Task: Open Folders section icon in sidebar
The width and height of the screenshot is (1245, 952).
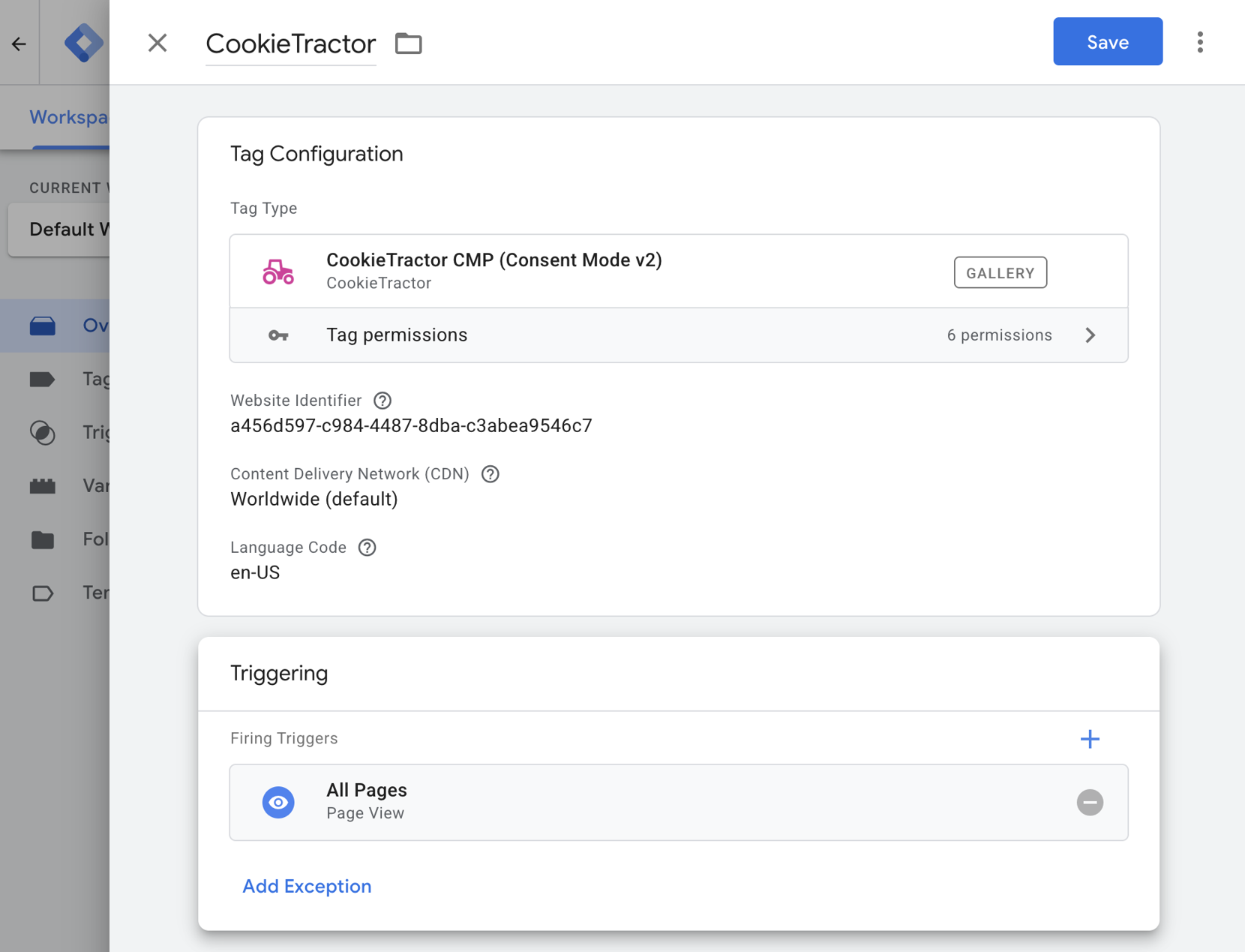Action: click(x=43, y=539)
